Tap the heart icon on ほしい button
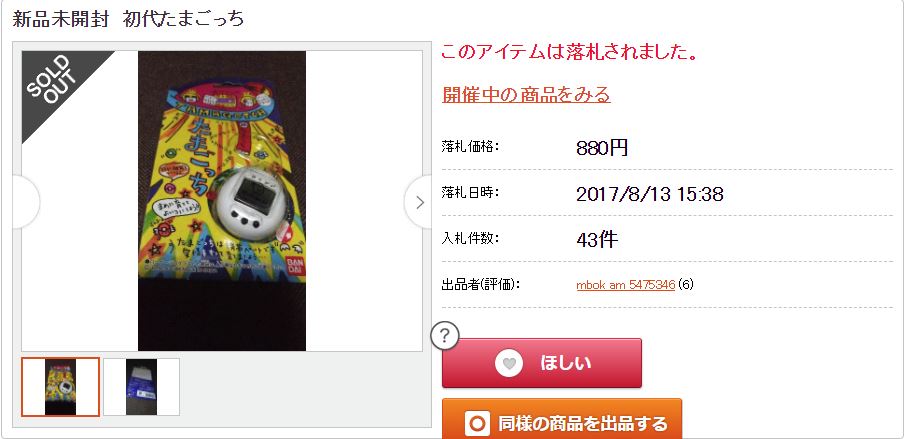Image resolution: width=910 pixels, height=439 pixels. click(509, 364)
